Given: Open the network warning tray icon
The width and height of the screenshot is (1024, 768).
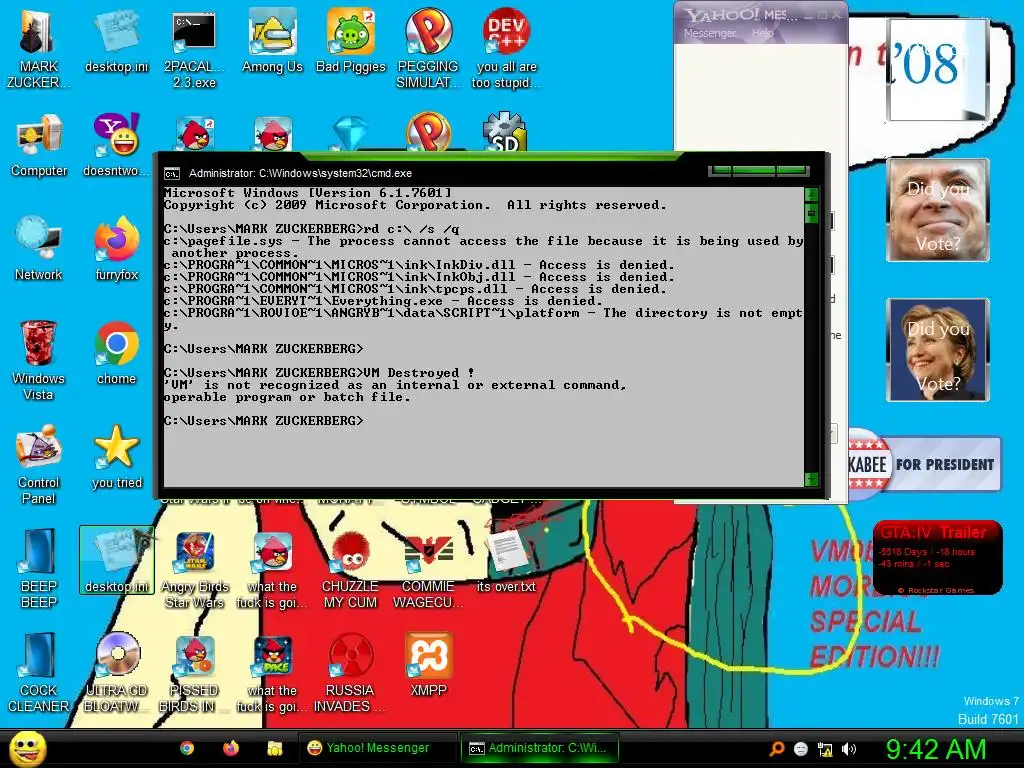Looking at the screenshot, I should 825,749.
